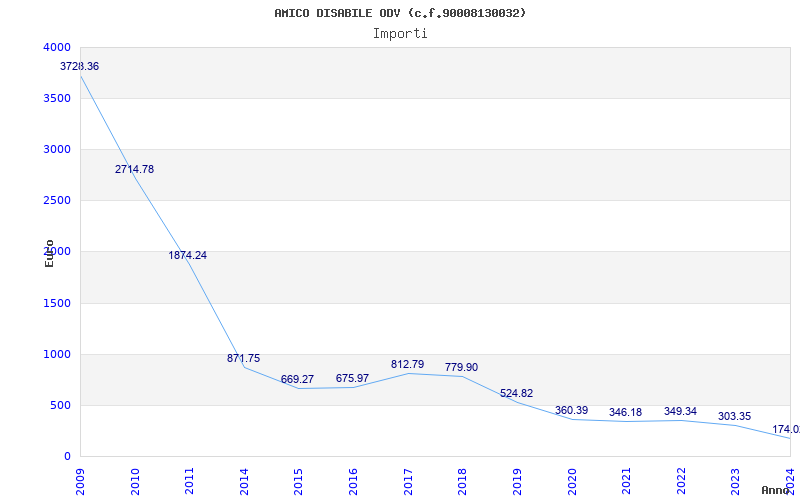800x500 pixels.
Task: Click the 2023 x-axis year label
Action: pos(735,478)
